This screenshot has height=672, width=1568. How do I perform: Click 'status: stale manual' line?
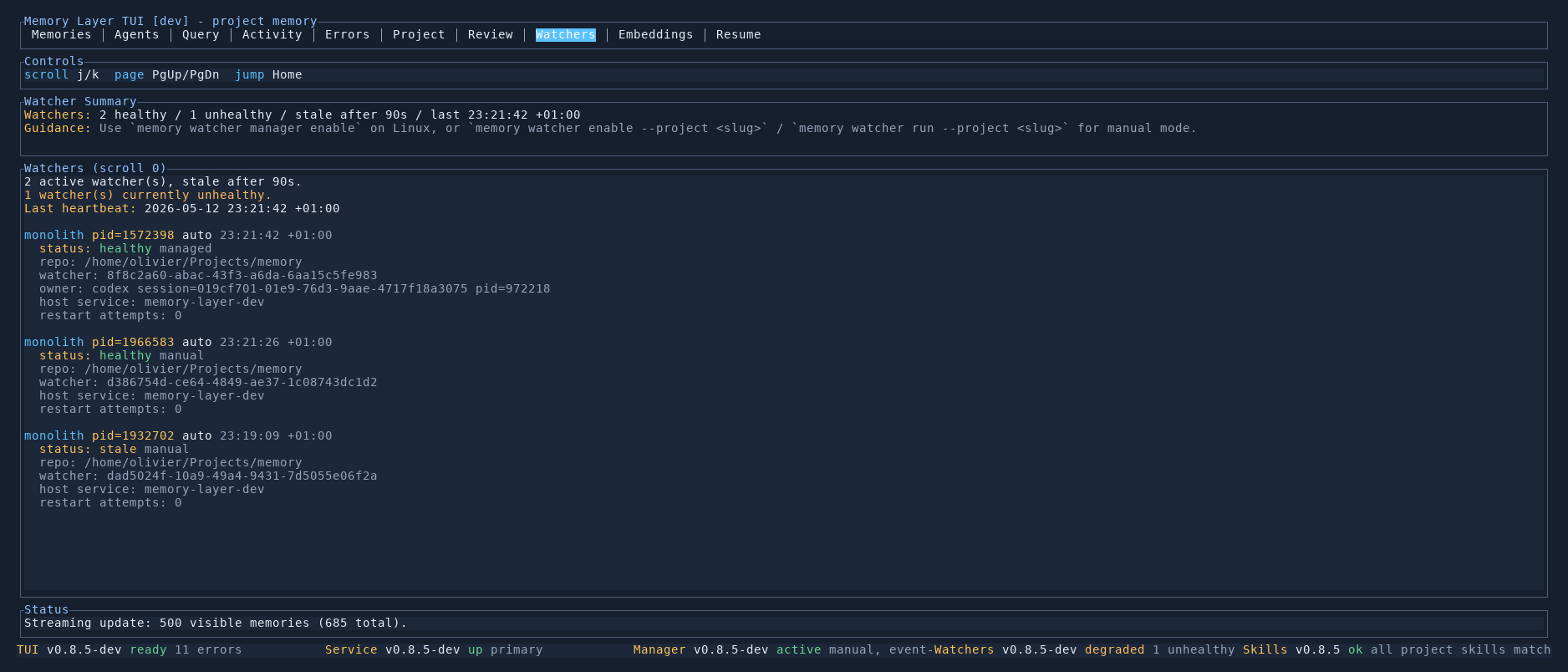tap(114, 449)
